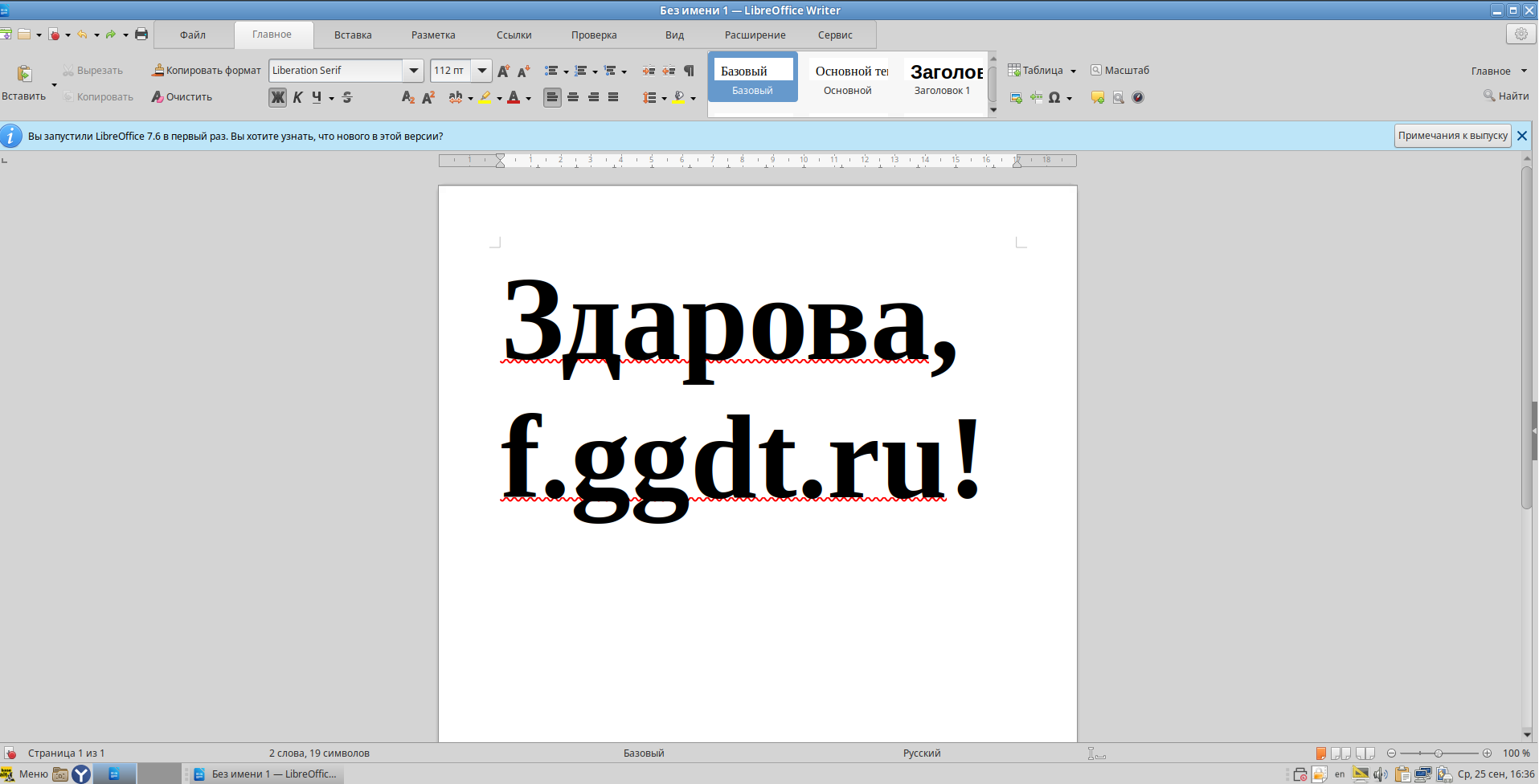
Task: Click the red font color swatch (A)
Action: [514, 97]
